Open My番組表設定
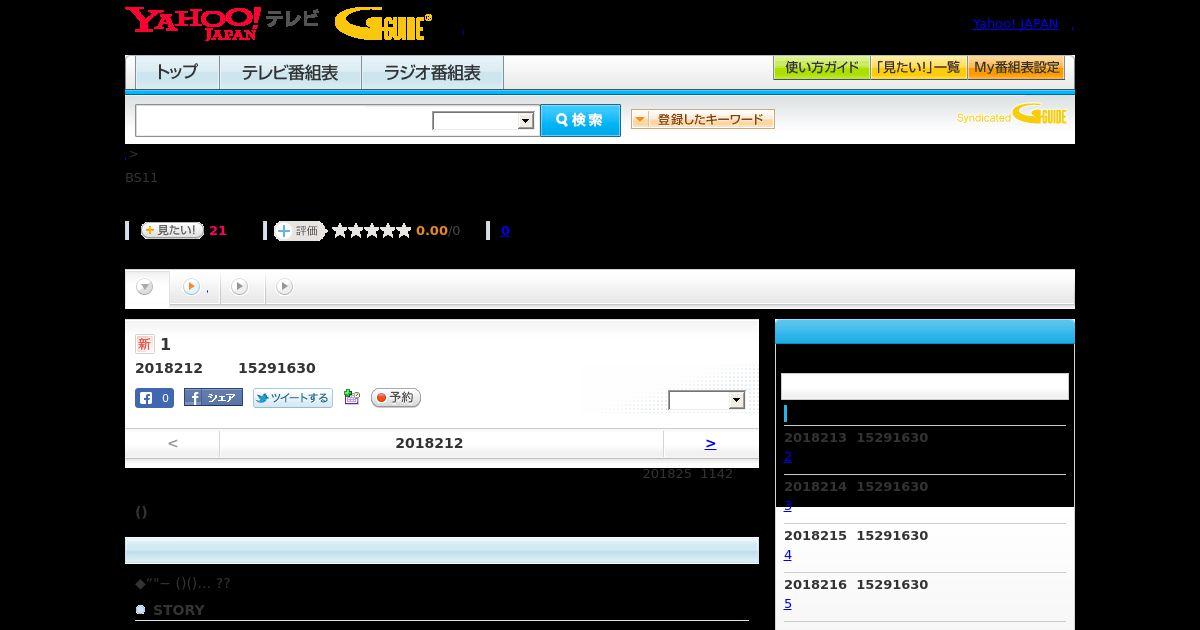This screenshot has height=630, width=1200. tap(1016, 68)
